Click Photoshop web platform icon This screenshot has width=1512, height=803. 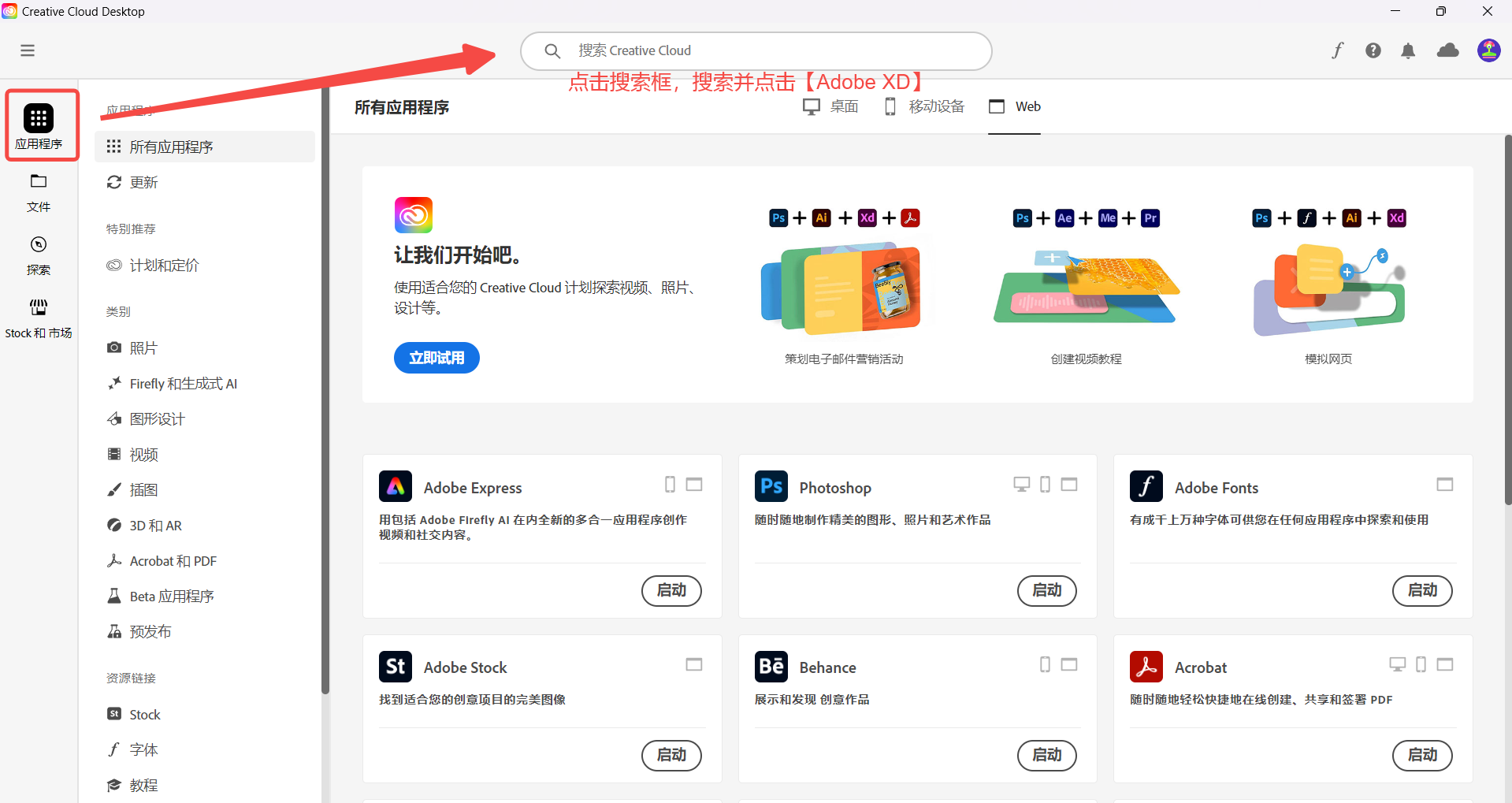point(1069,484)
